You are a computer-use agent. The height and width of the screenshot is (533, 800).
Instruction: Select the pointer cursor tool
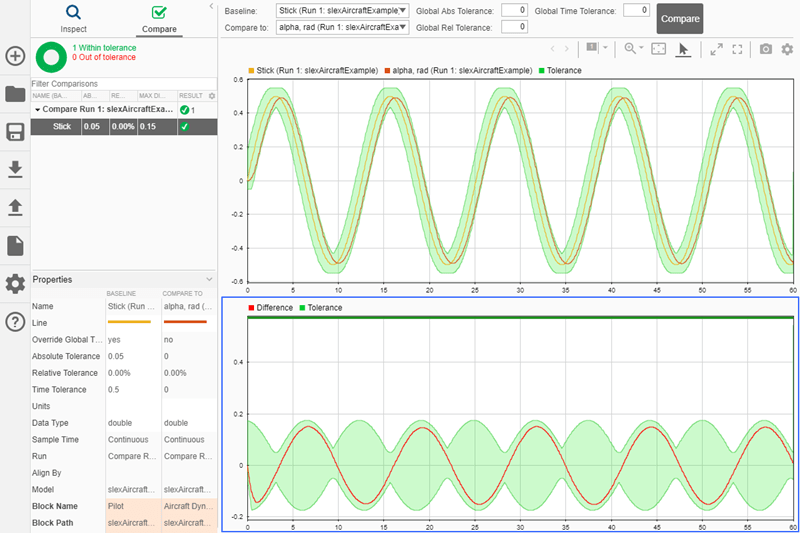coord(684,48)
